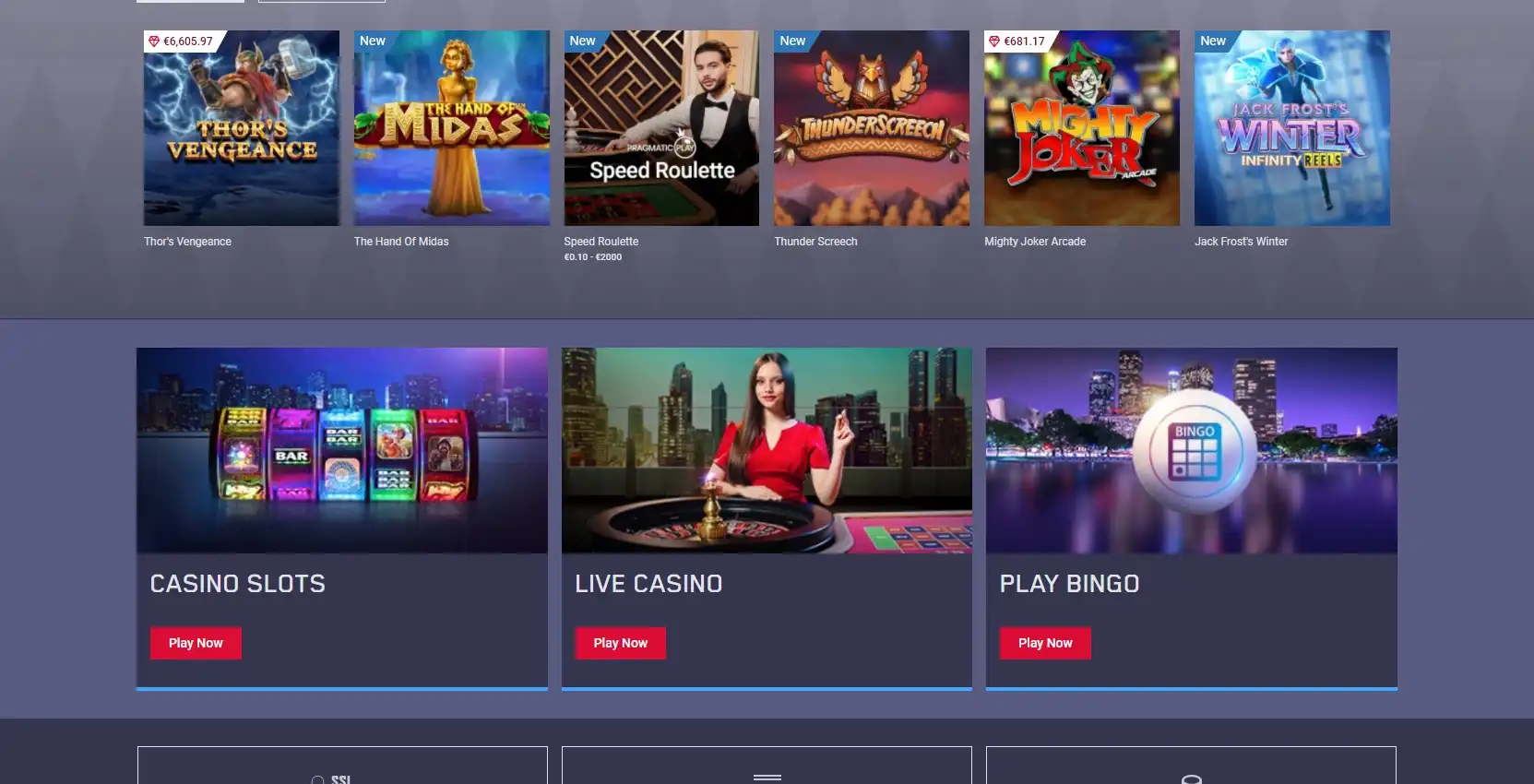This screenshot has width=1534, height=784.
Task: Open Thunder Screech game thumbnail
Action: (x=872, y=128)
